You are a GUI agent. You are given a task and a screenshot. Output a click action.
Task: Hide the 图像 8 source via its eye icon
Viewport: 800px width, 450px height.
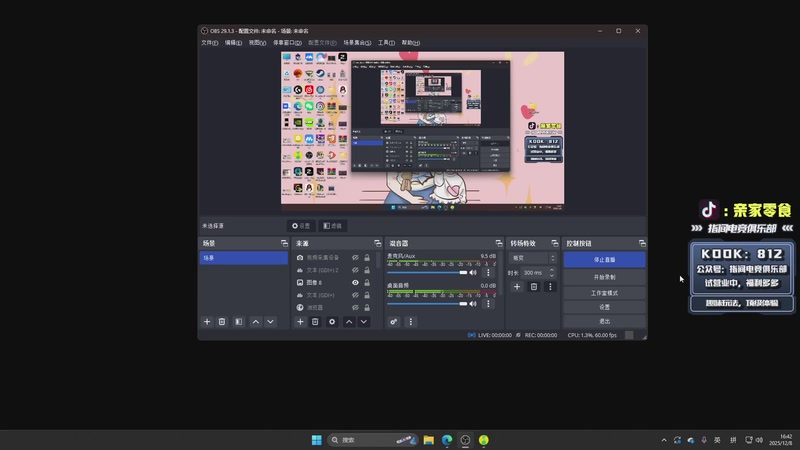355,283
